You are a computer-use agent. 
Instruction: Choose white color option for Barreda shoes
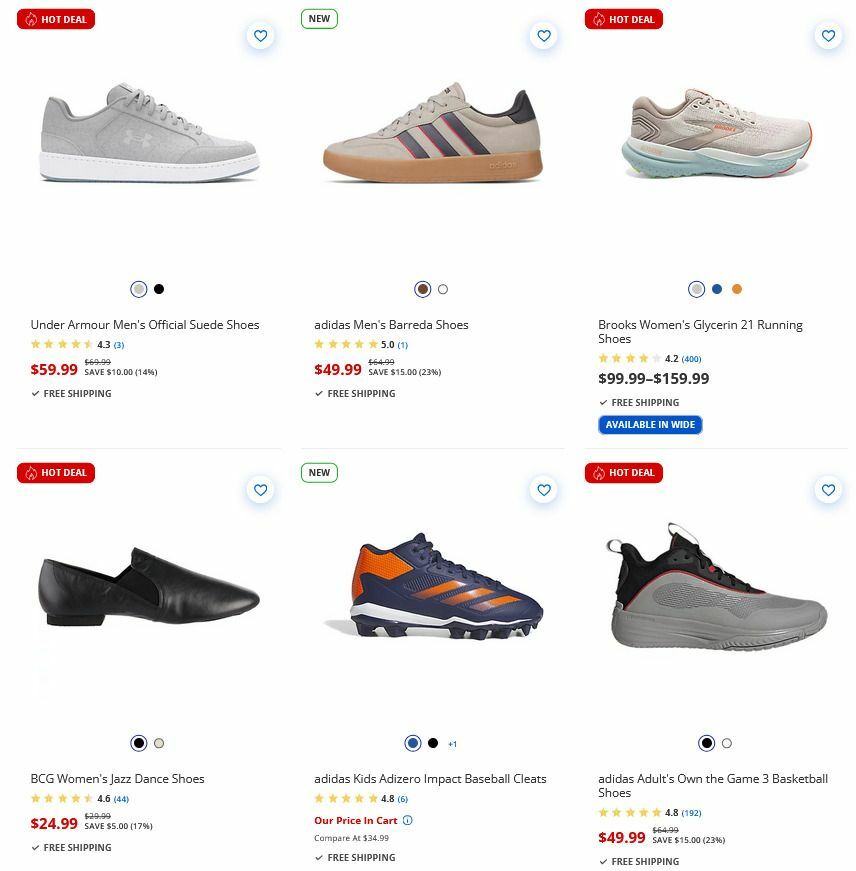[442, 288]
